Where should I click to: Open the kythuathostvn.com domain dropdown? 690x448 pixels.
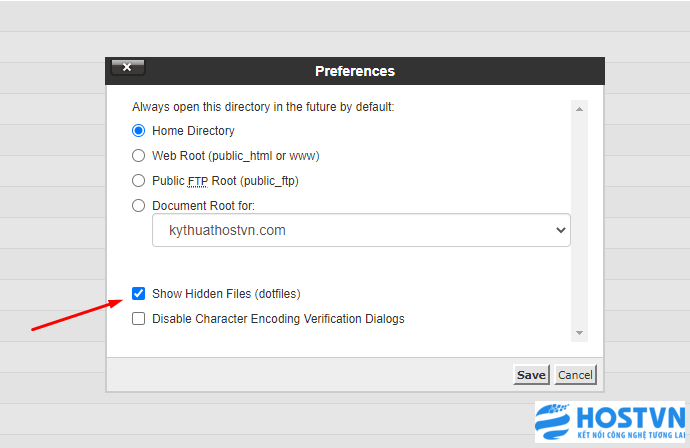point(361,230)
